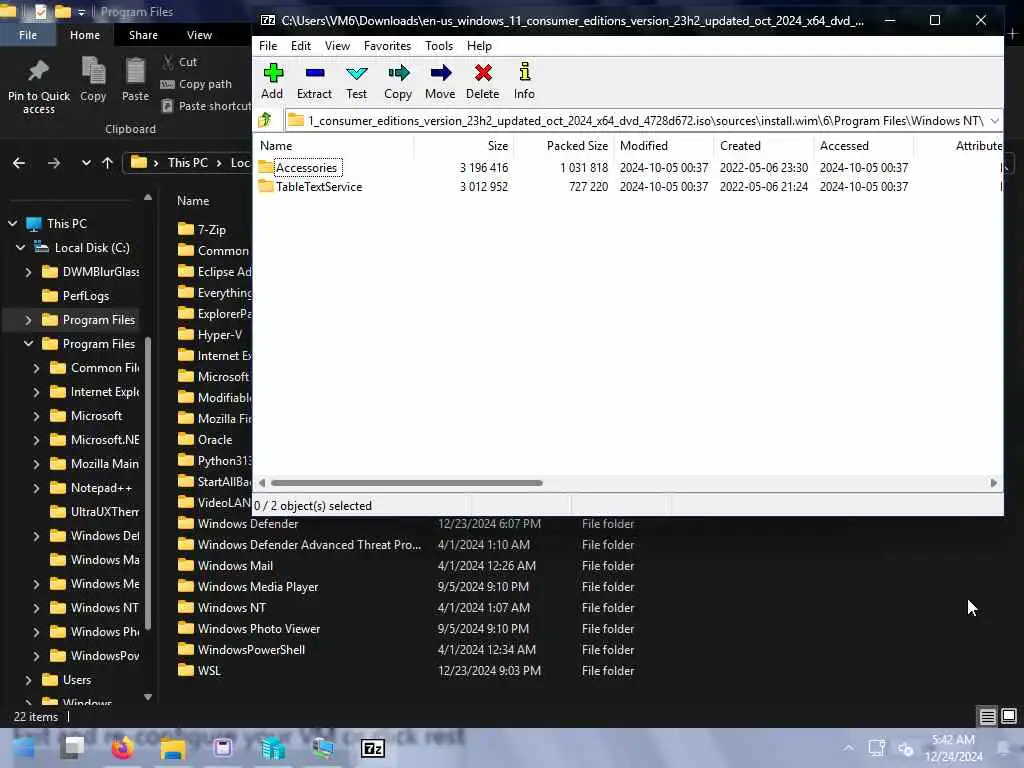Go forward in File Explorer
This screenshot has width=1024, height=768.
click(54, 163)
